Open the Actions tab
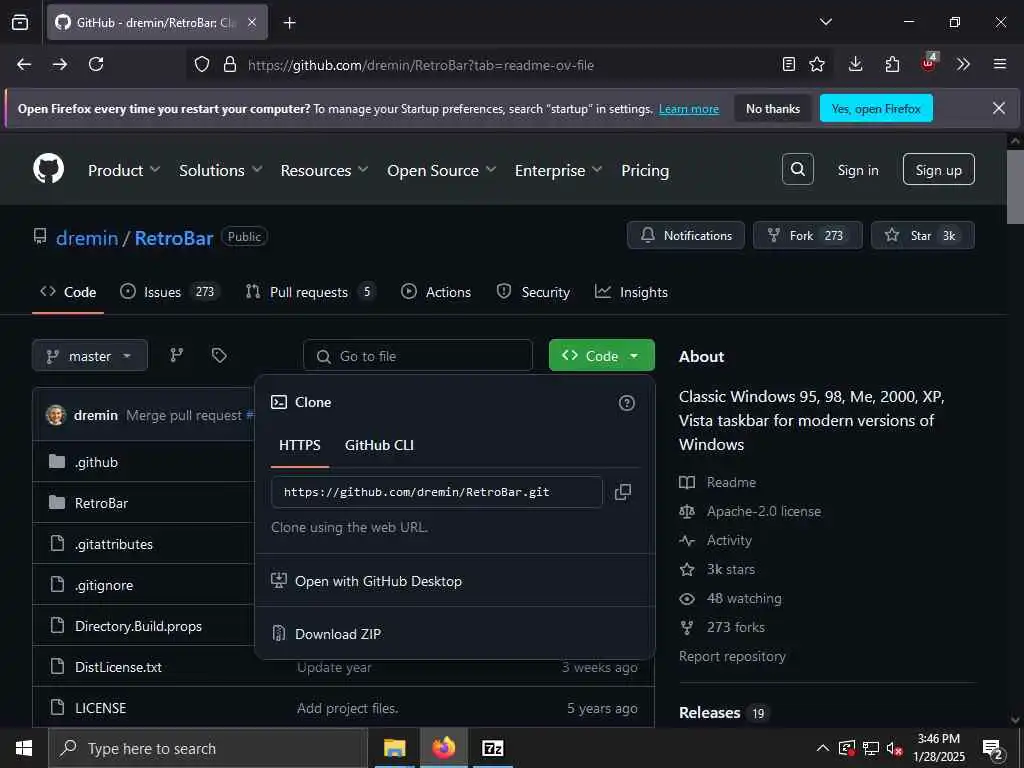Screen dimensions: 1024x768 pos(436,292)
